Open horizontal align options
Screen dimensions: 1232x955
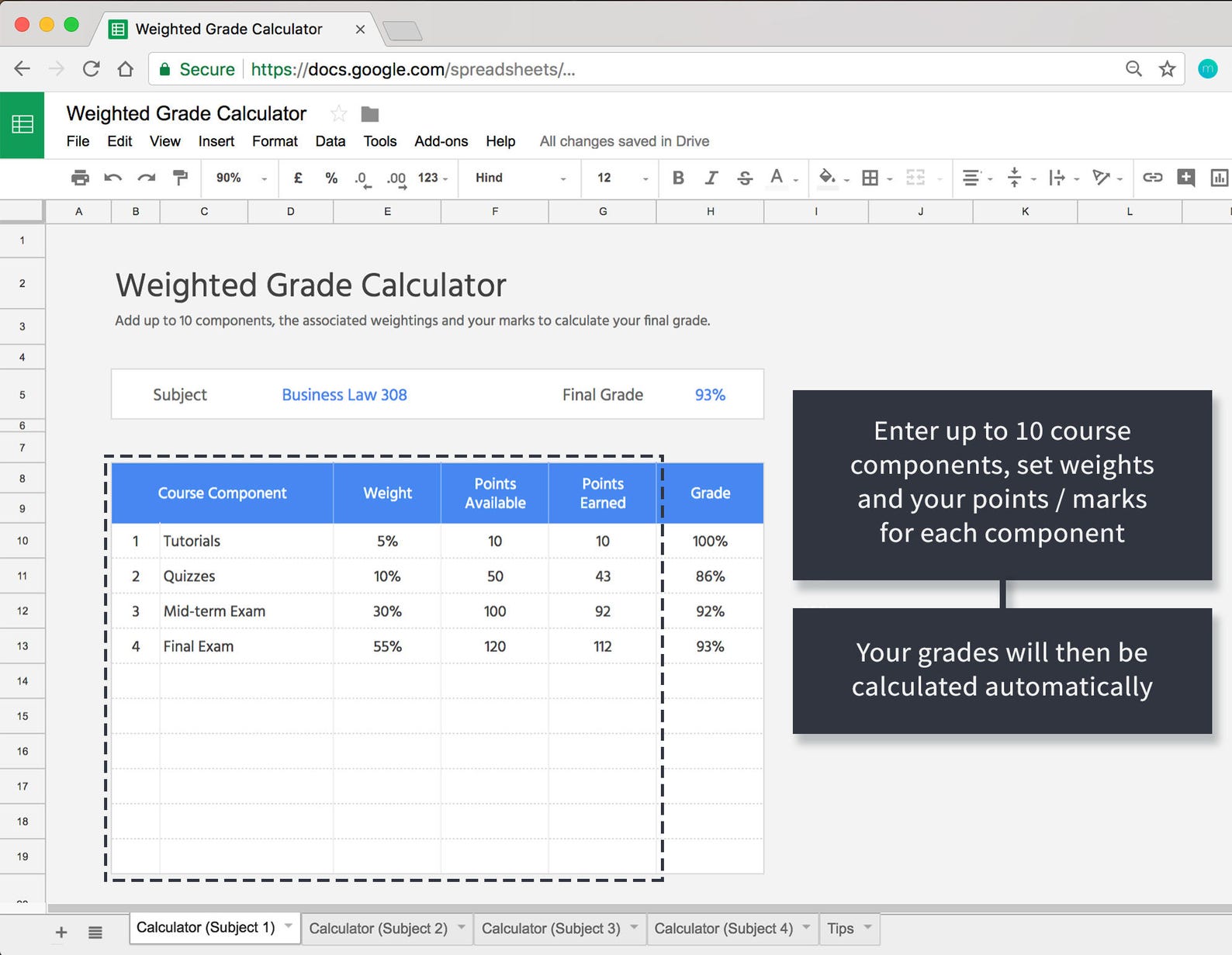[977, 178]
